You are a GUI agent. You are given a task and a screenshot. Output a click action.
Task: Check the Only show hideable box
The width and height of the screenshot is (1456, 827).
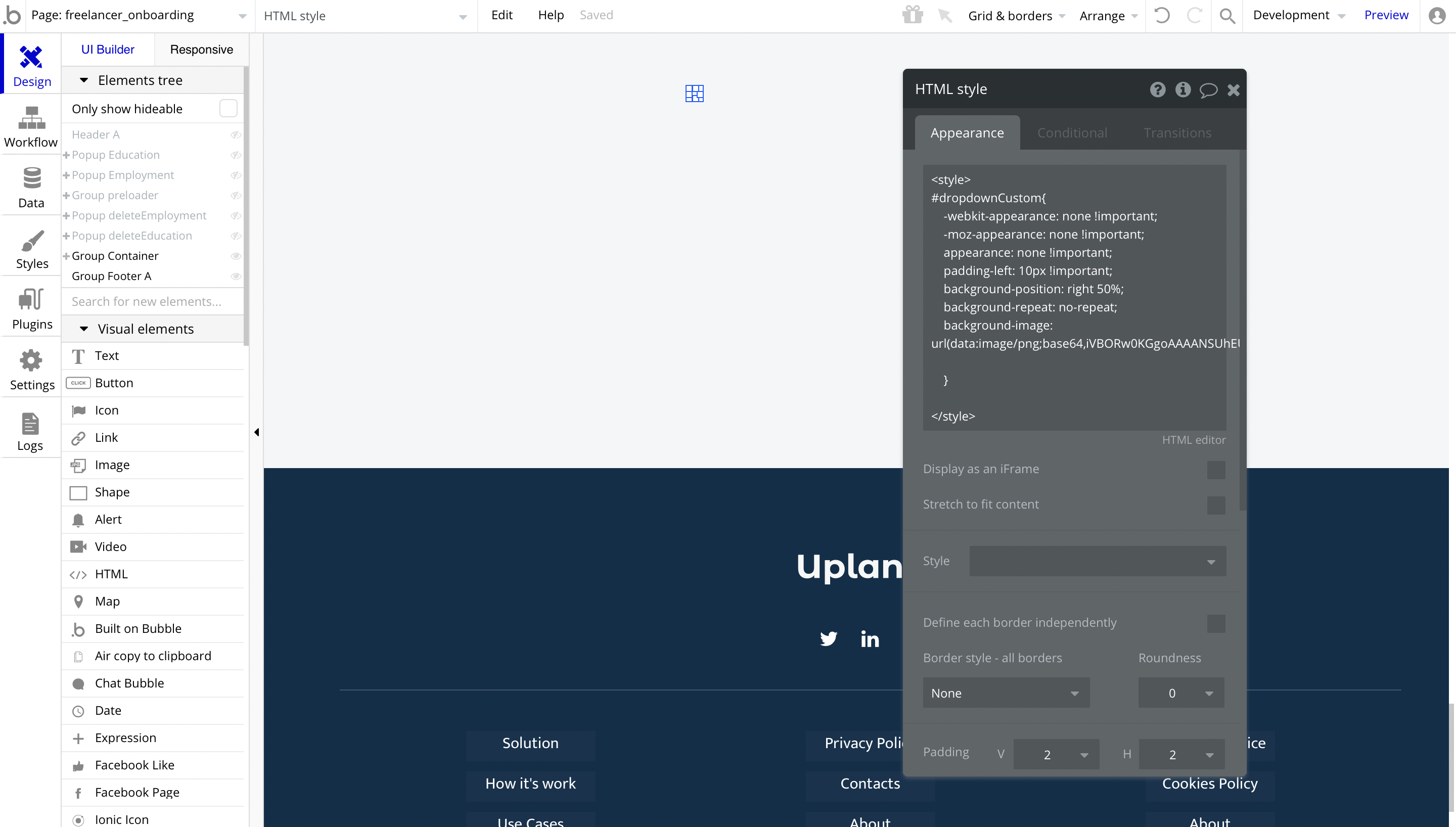[229, 109]
